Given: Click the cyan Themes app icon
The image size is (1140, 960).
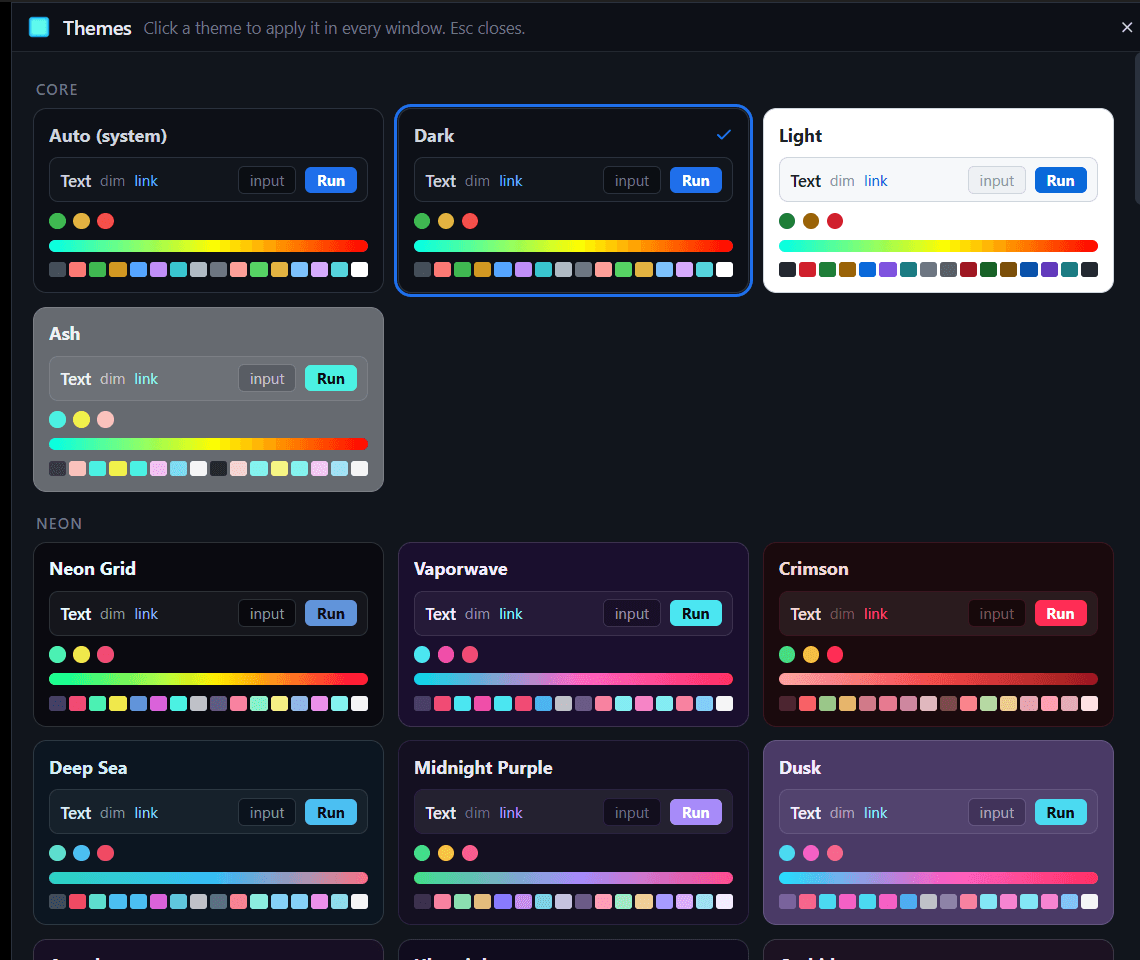Looking at the screenshot, I should tap(39, 28).
